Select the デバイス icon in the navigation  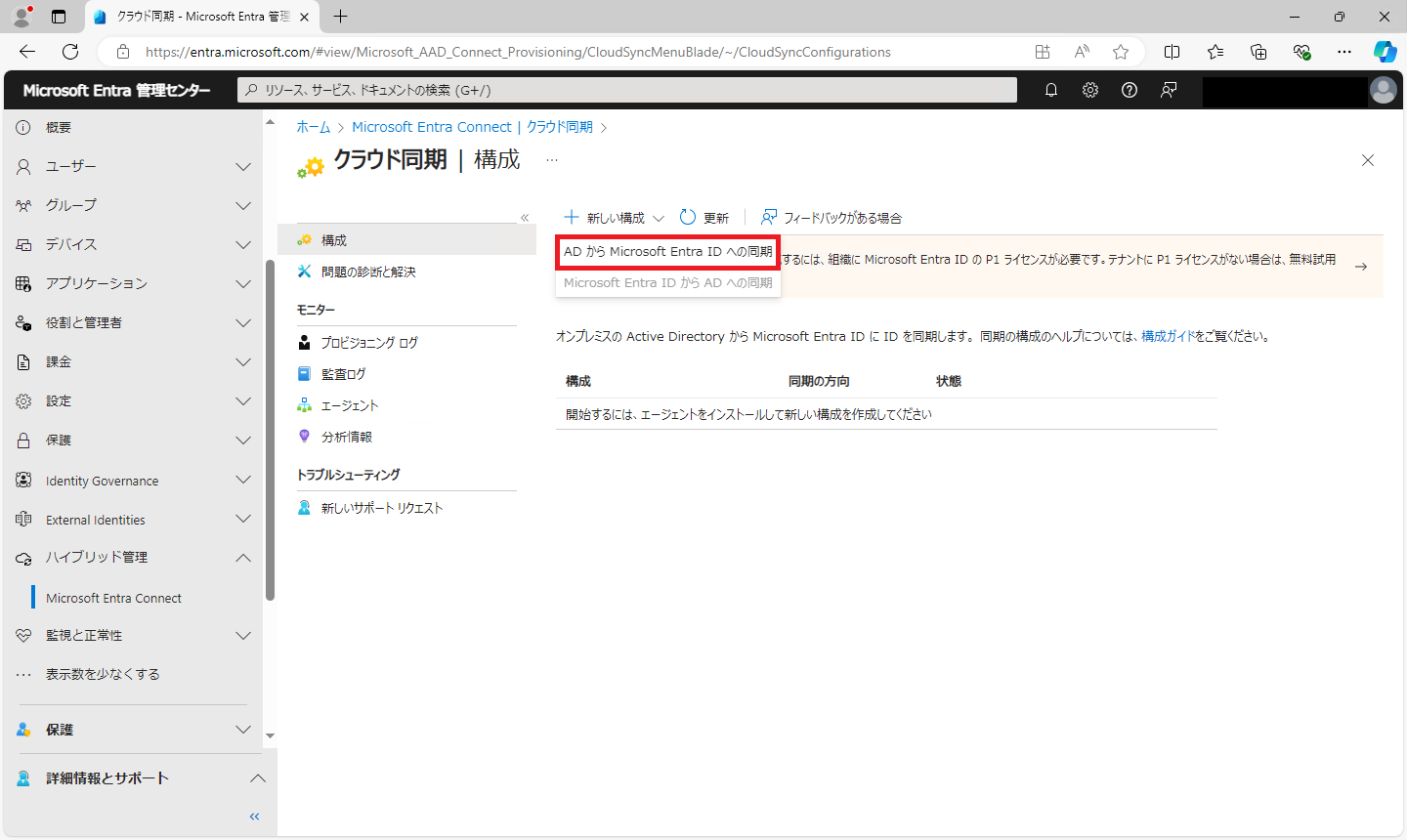(x=22, y=244)
